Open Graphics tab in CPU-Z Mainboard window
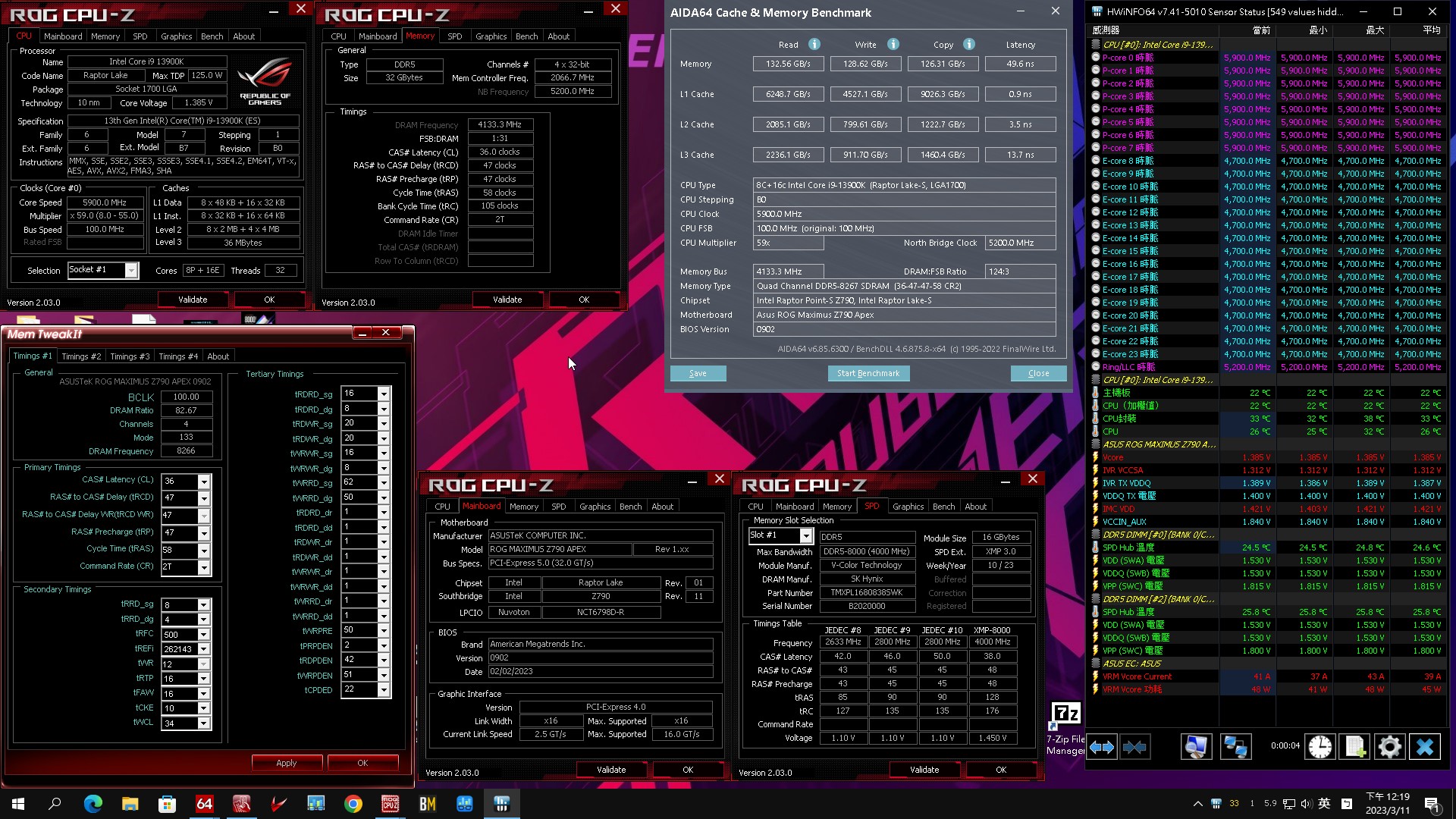Screen dimensions: 1456x819 [595, 507]
